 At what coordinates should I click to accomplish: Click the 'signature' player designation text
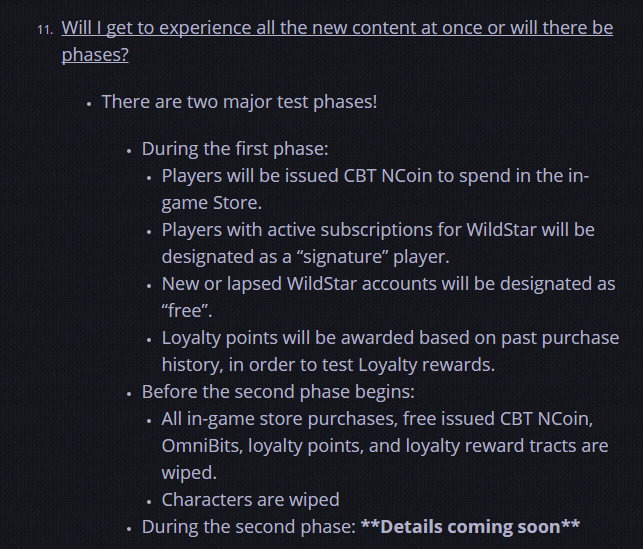tap(306, 257)
